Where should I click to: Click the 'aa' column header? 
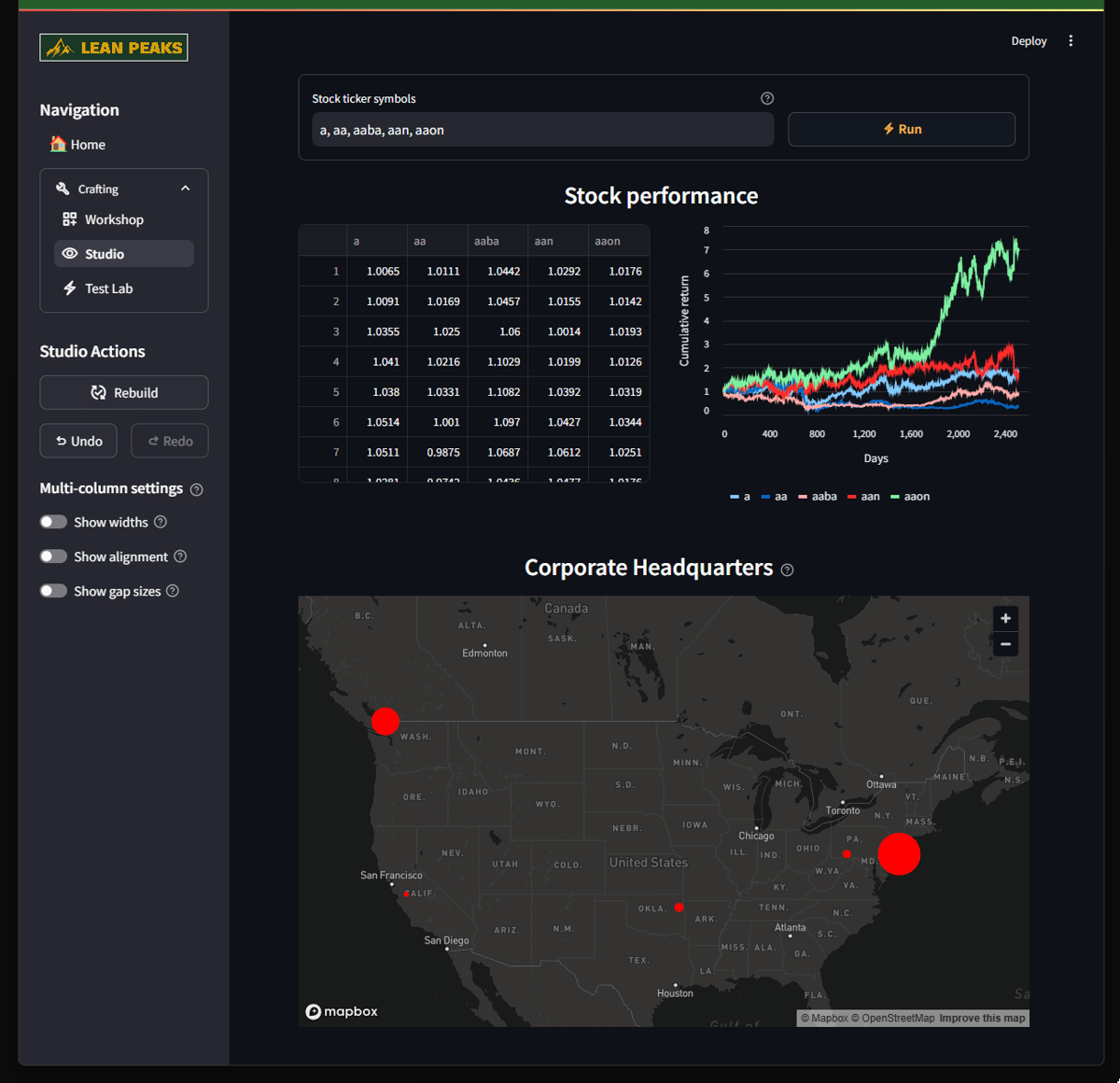coord(437,241)
